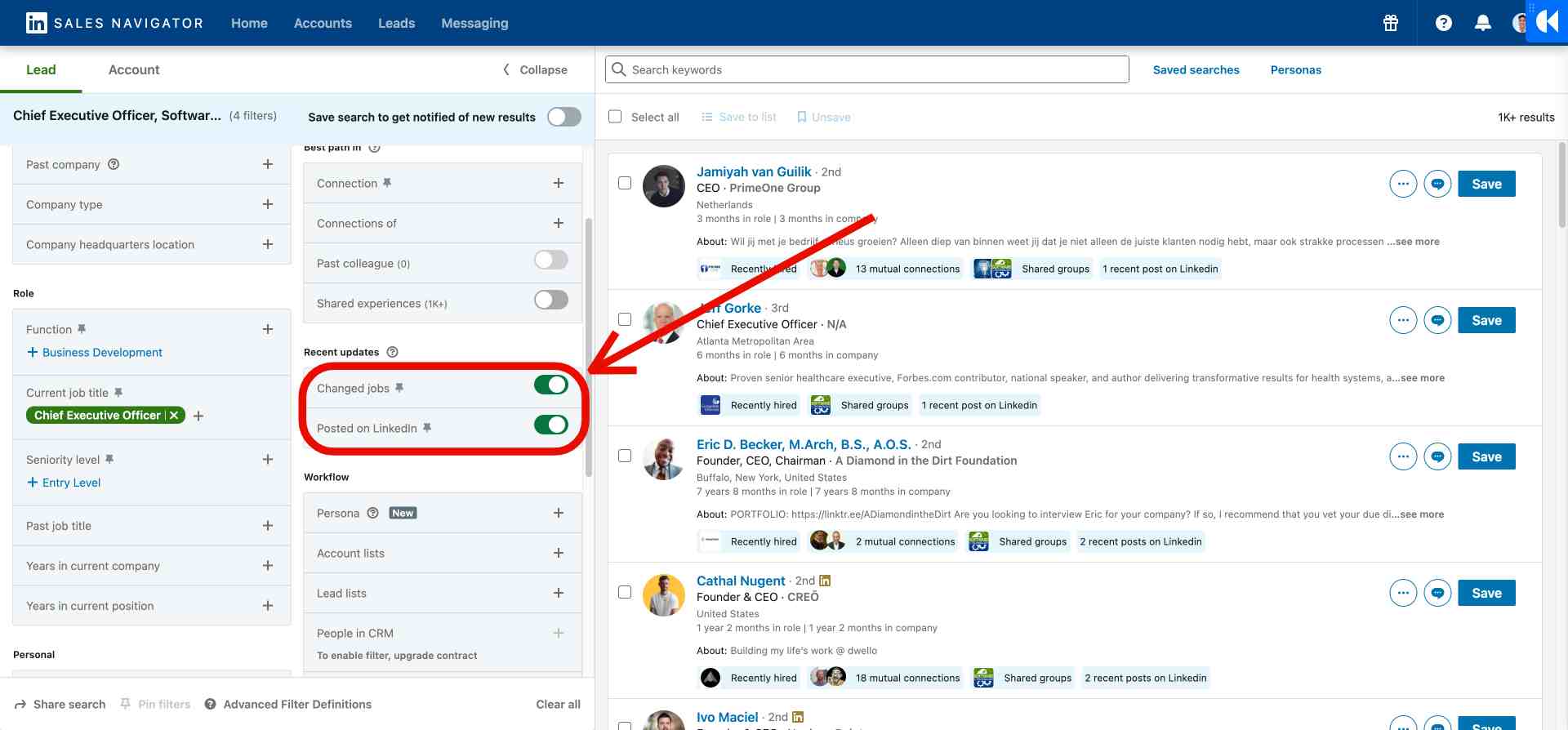Open more options for Gorke result
The height and width of the screenshot is (730, 1568).
click(1403, 320)
